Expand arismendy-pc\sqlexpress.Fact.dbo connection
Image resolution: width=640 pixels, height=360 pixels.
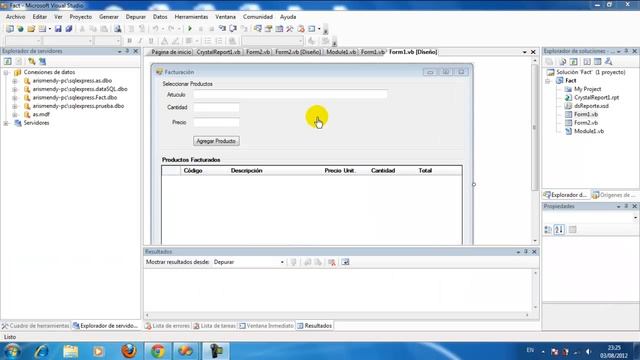[x=15, y=98]
